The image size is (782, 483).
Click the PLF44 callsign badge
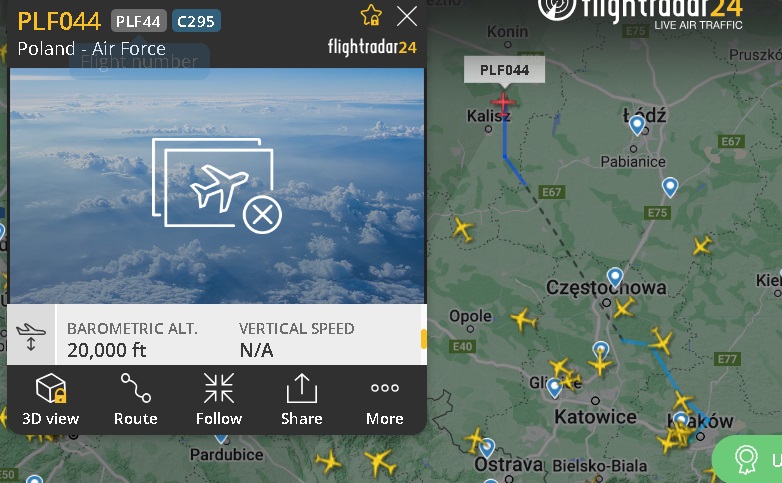[138, 21]
